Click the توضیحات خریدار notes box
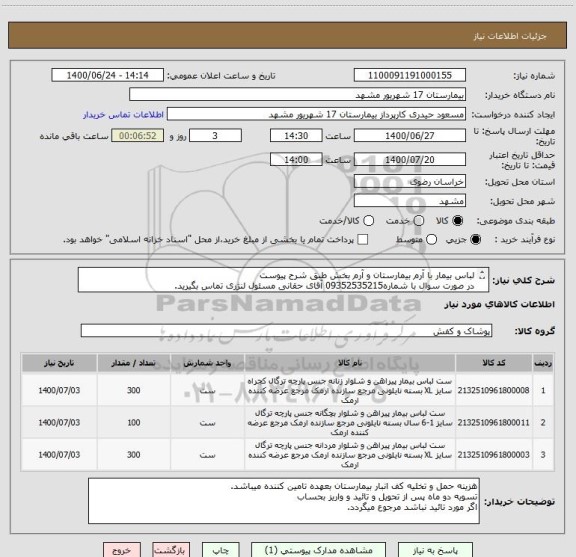The width and height of the screenshot is (576, 557). [284, 501]
